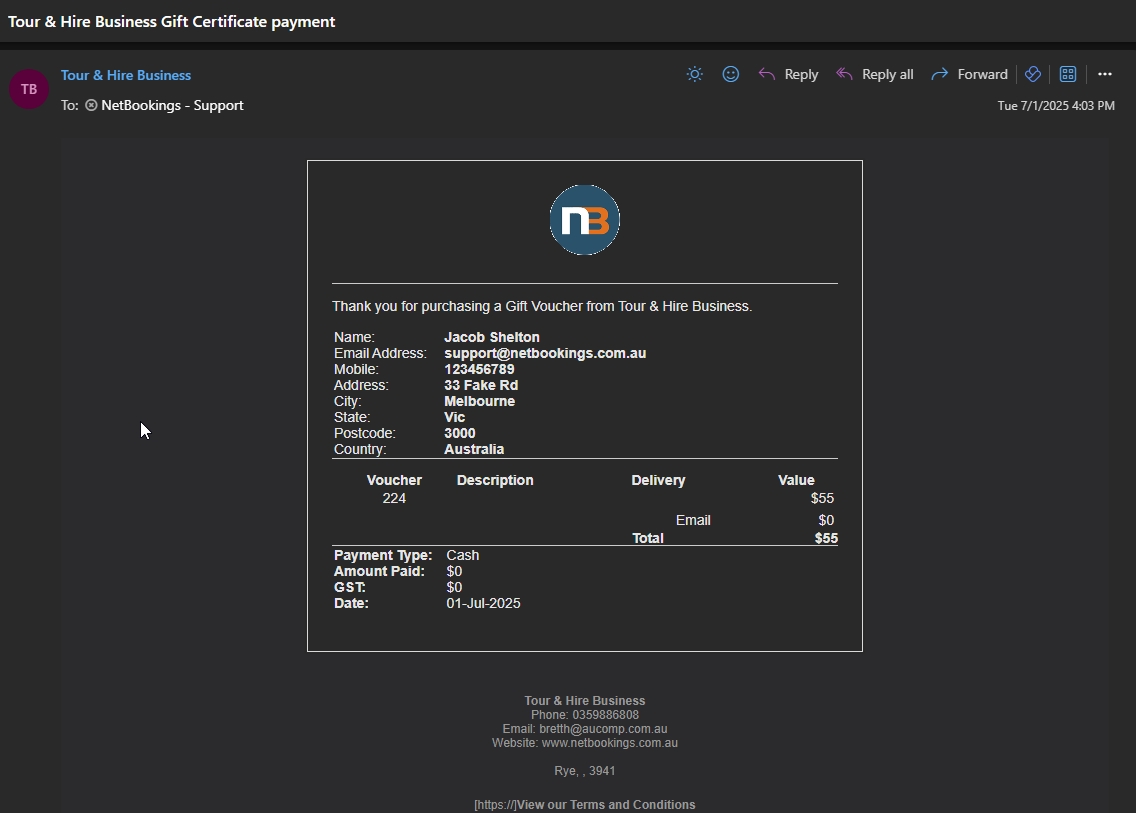Click the Voucher column header
The height and width of the screenshot is (813, 1136).
tap(394, 480)
